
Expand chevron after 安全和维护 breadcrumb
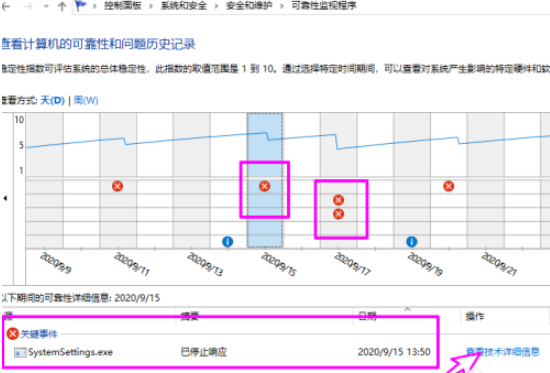[x=281, y=6]
